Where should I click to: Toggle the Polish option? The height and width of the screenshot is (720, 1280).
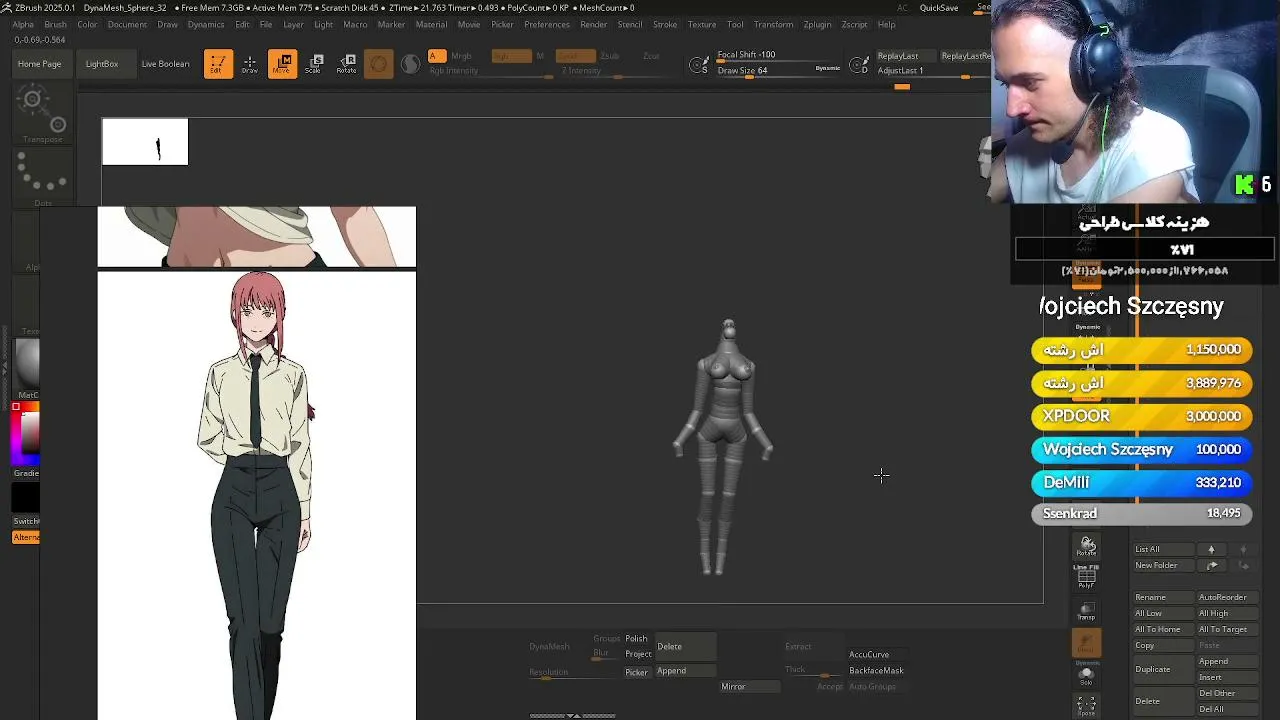[x=637, y=638]
